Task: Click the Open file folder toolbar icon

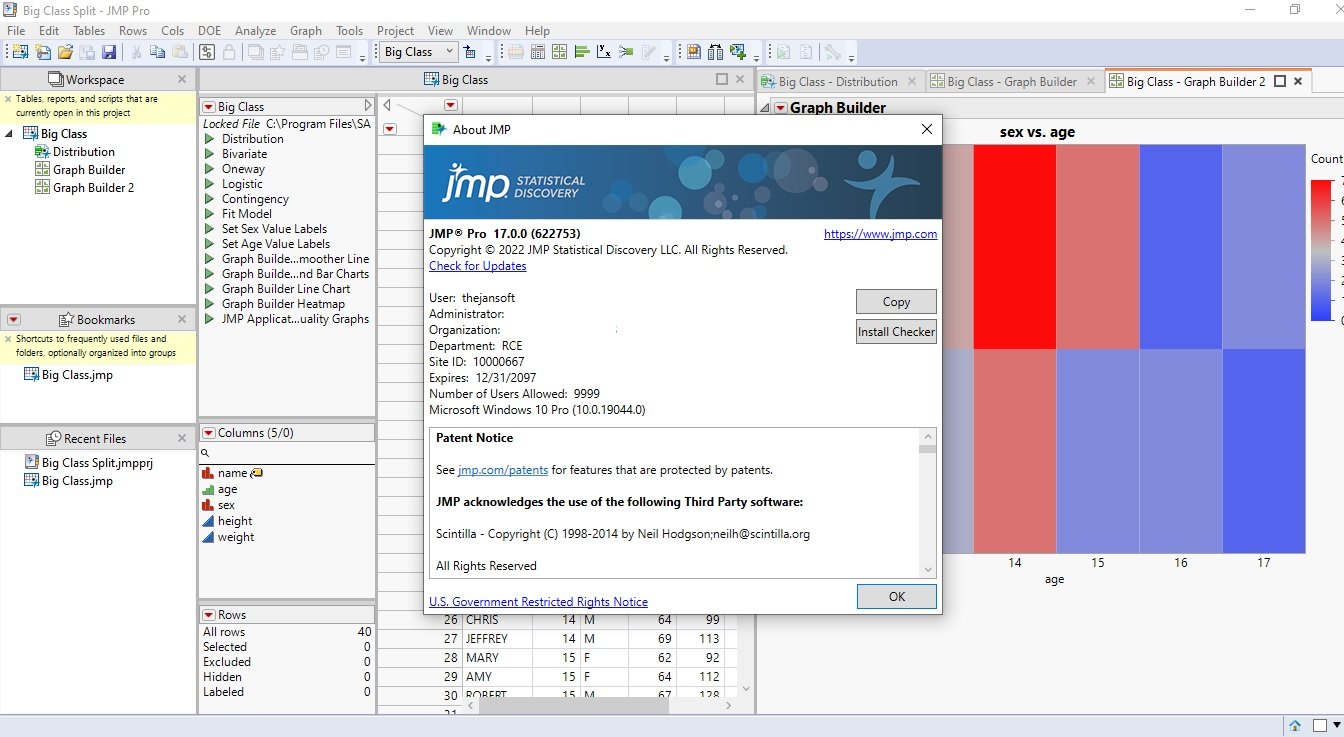Action: (x=65, y=52)
